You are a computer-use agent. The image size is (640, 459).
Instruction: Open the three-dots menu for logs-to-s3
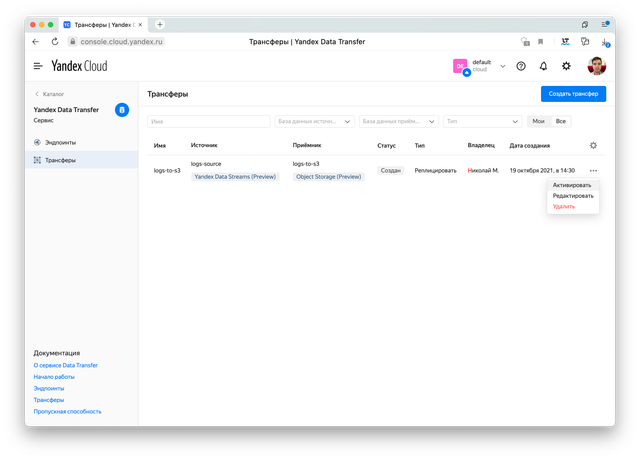593,171
